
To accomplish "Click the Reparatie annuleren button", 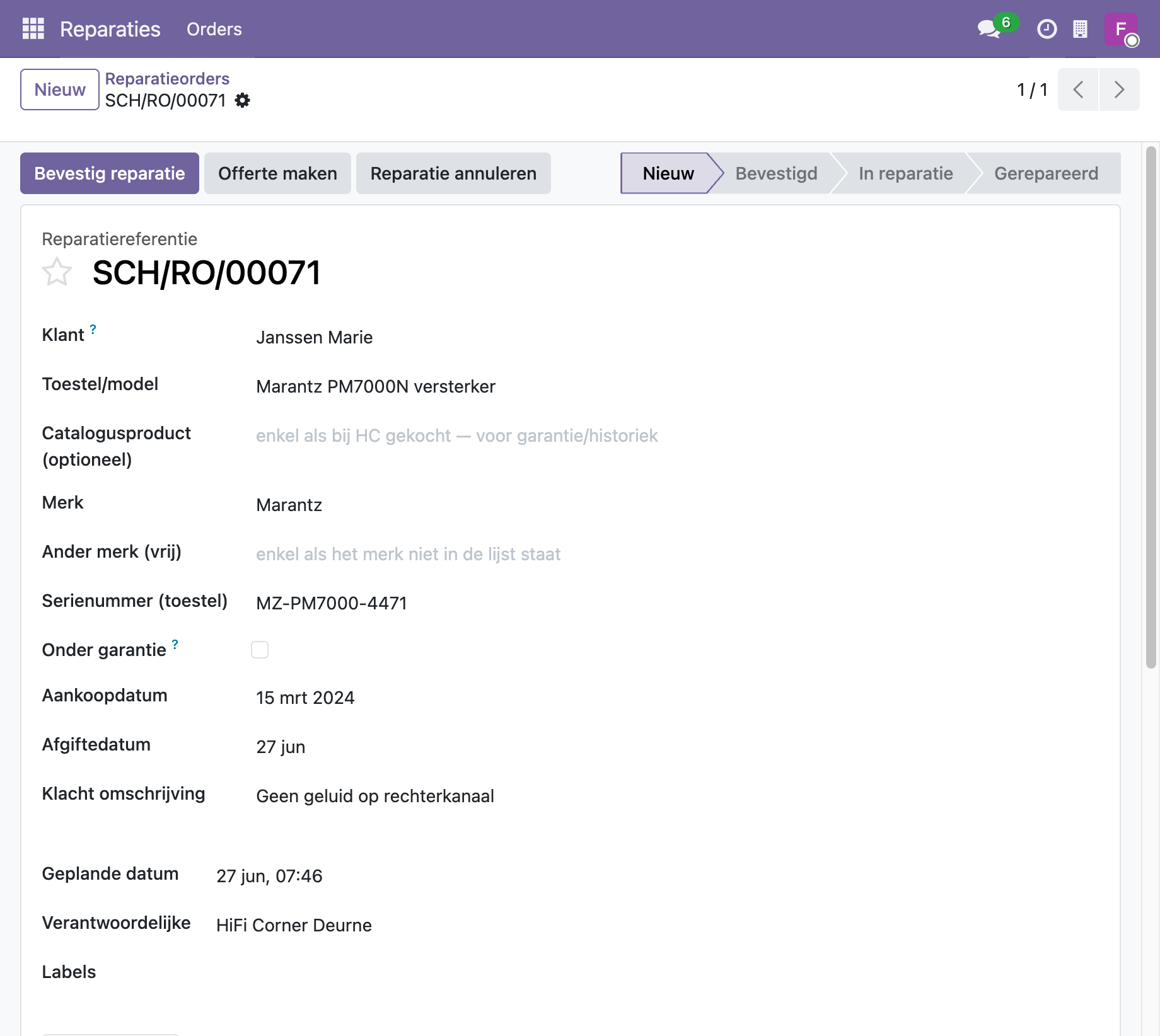I will 453,173.
